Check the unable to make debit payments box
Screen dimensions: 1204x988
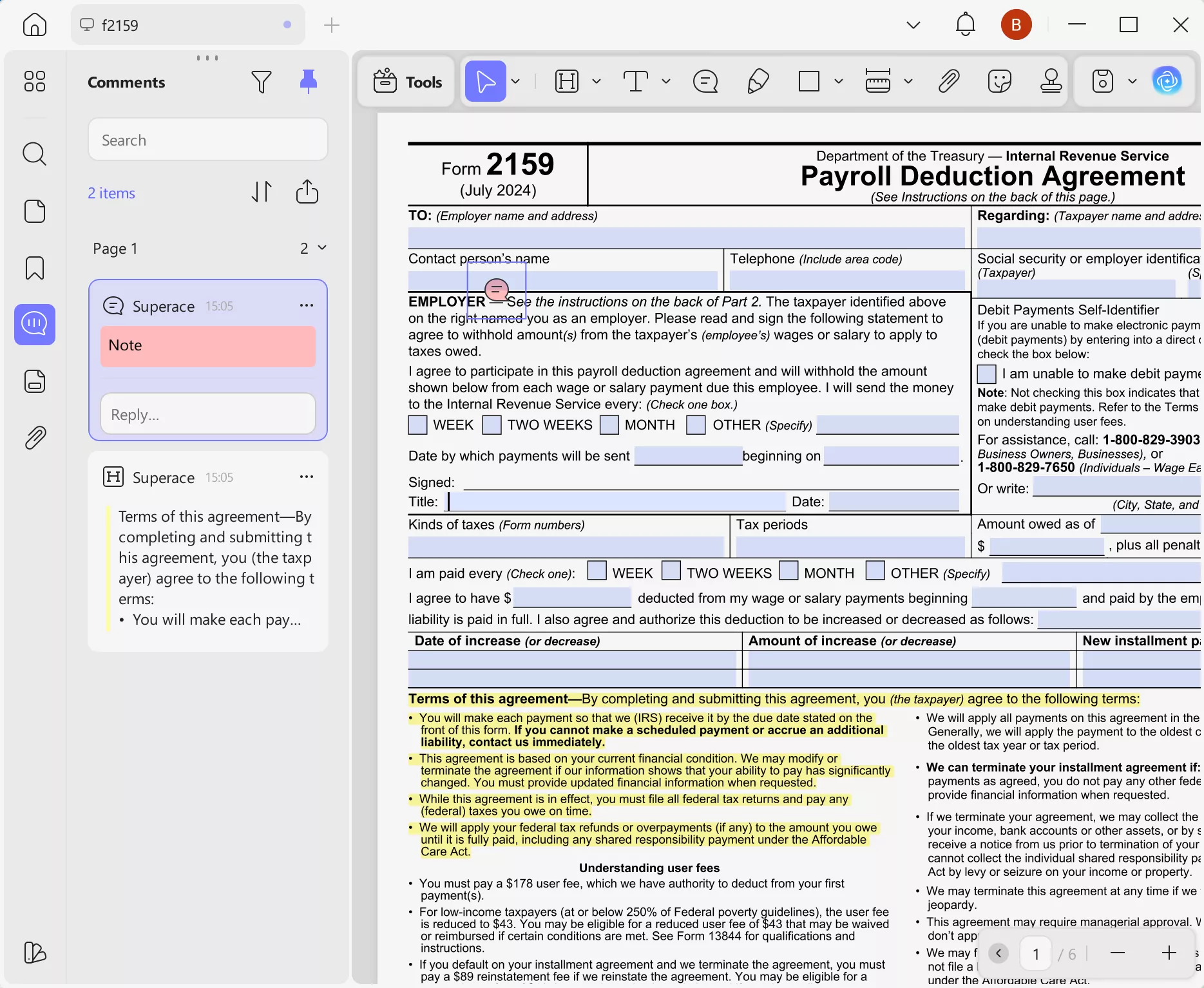point(985,374)
